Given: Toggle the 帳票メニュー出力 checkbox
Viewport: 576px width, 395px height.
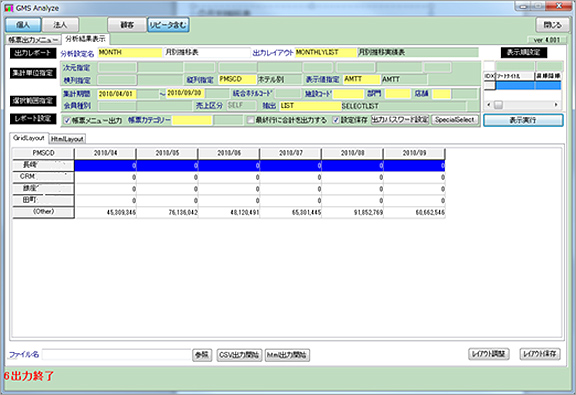Looking at the screenshot, I should tap(67, 121).
